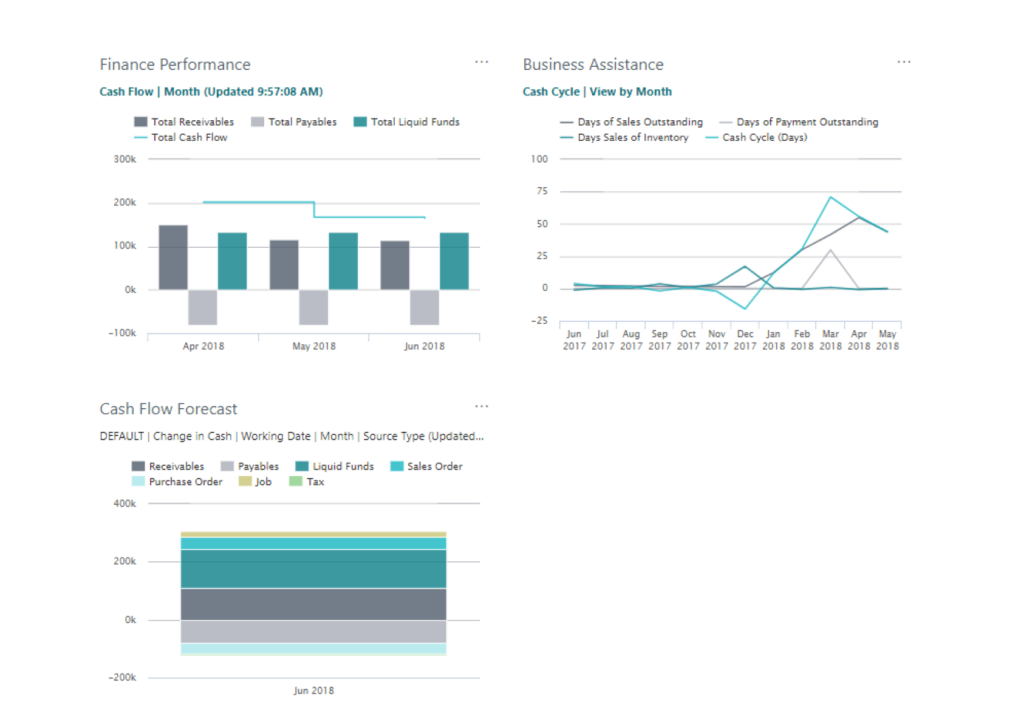The width and height of the screenshot is (1024, 724).
Task: Toggle the Total Liquid Funds series
Action: coord(410,121)
